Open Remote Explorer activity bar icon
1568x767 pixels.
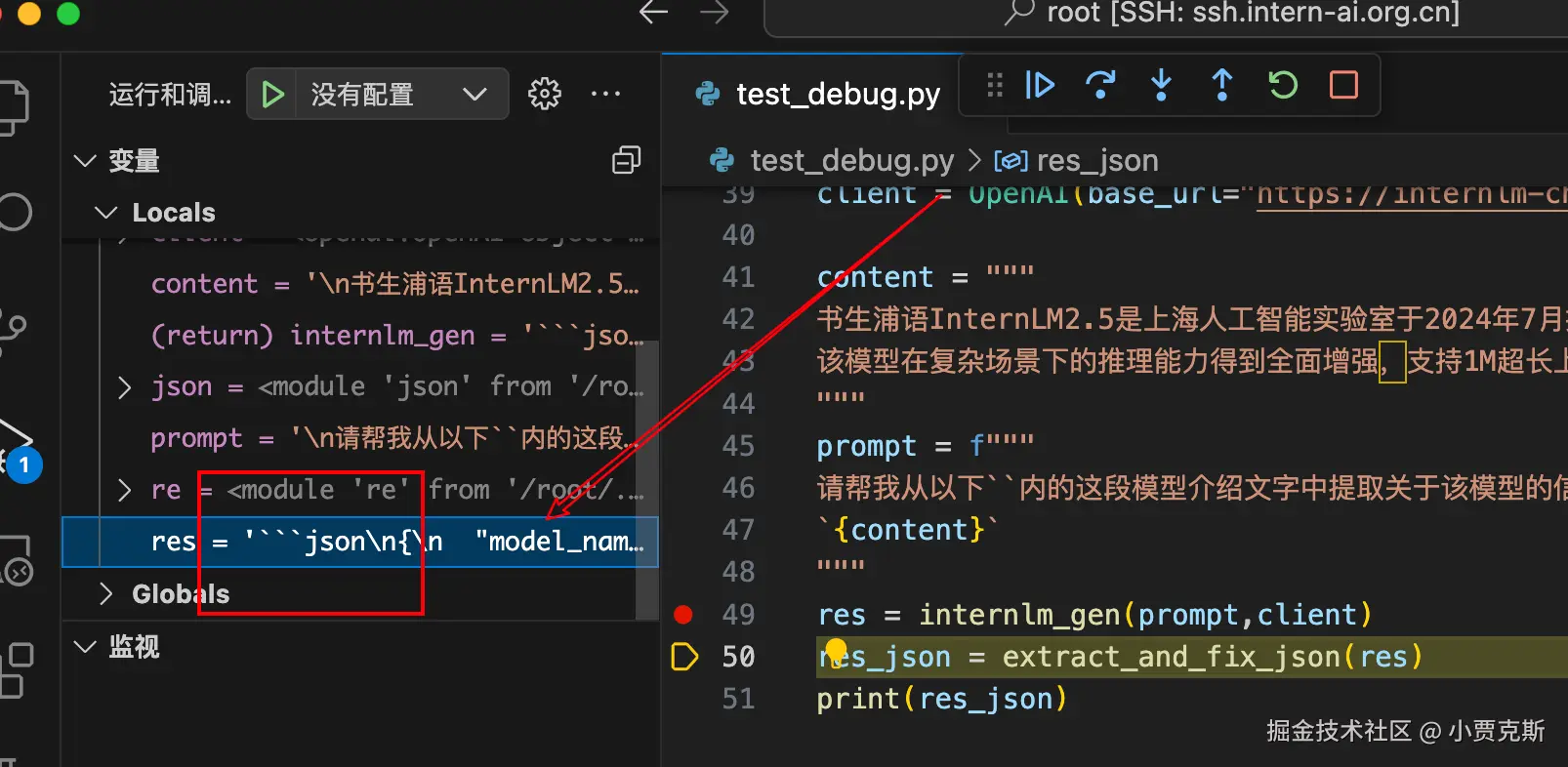pyautogui.click(x=16, y=558)
